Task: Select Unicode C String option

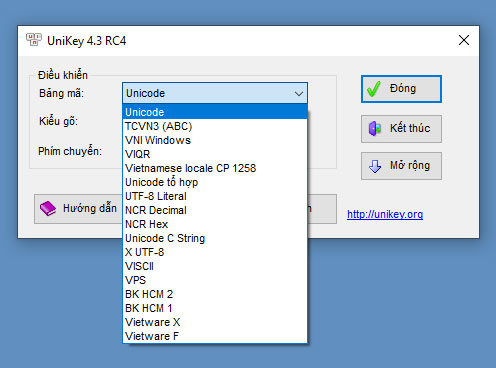Action: [215, 238]
